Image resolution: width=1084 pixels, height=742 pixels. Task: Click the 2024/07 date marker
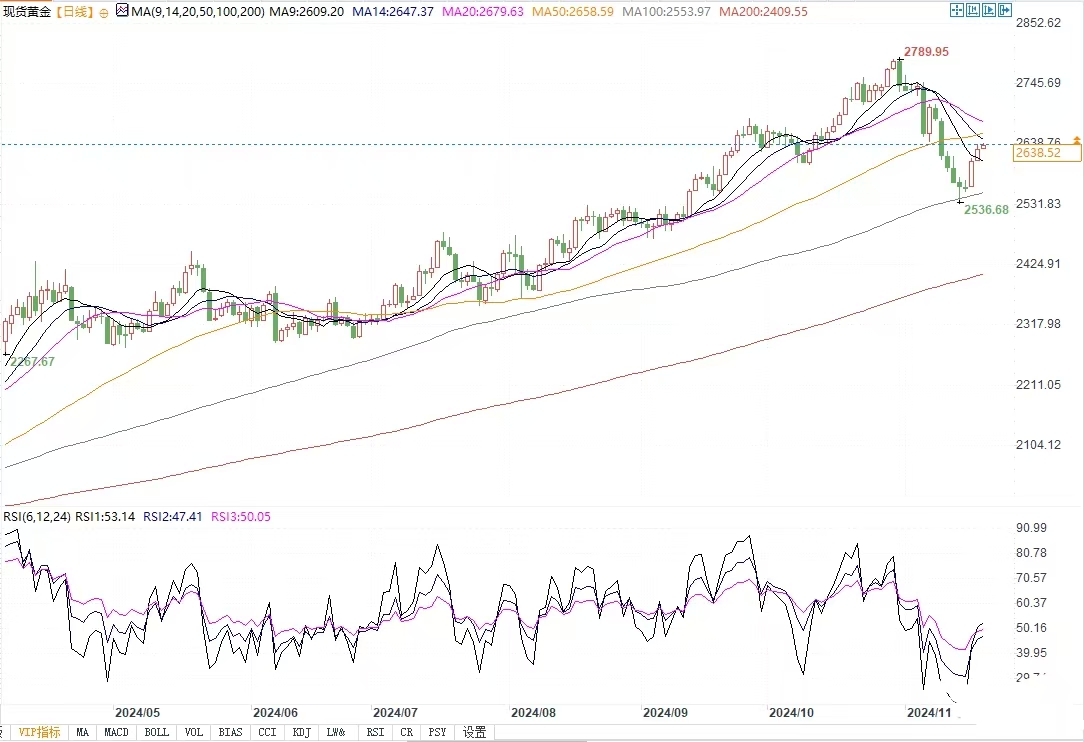[395, 712]
